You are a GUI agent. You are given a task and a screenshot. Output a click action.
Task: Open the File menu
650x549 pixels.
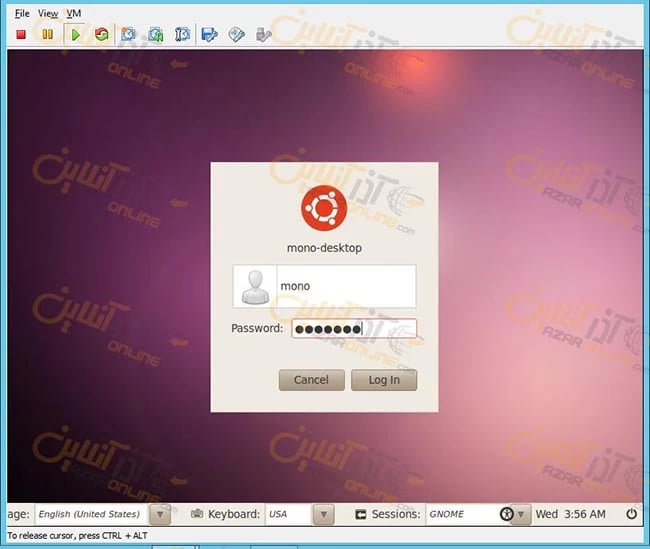click(x=22, y=13)
